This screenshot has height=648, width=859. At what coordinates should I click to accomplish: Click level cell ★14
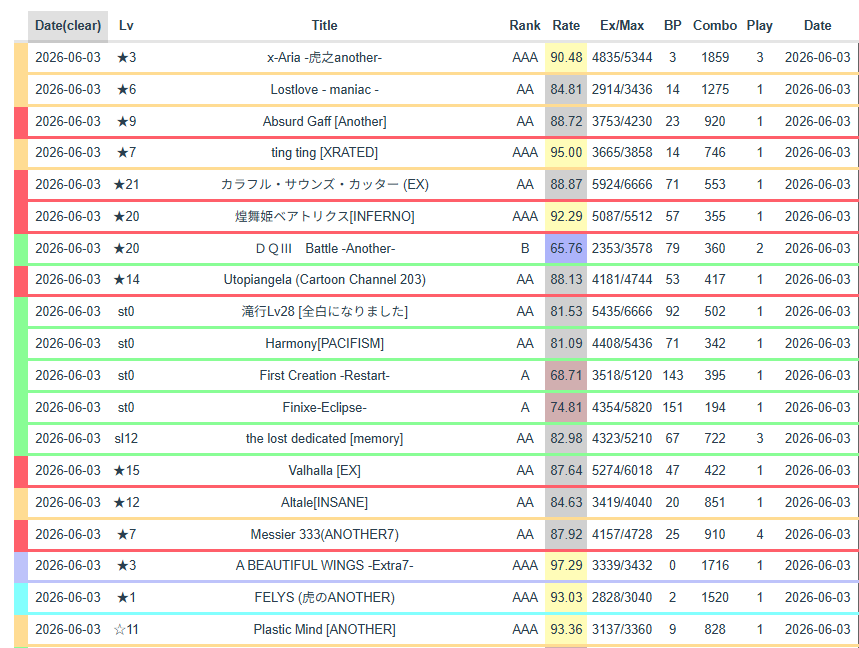pos(126,279)
